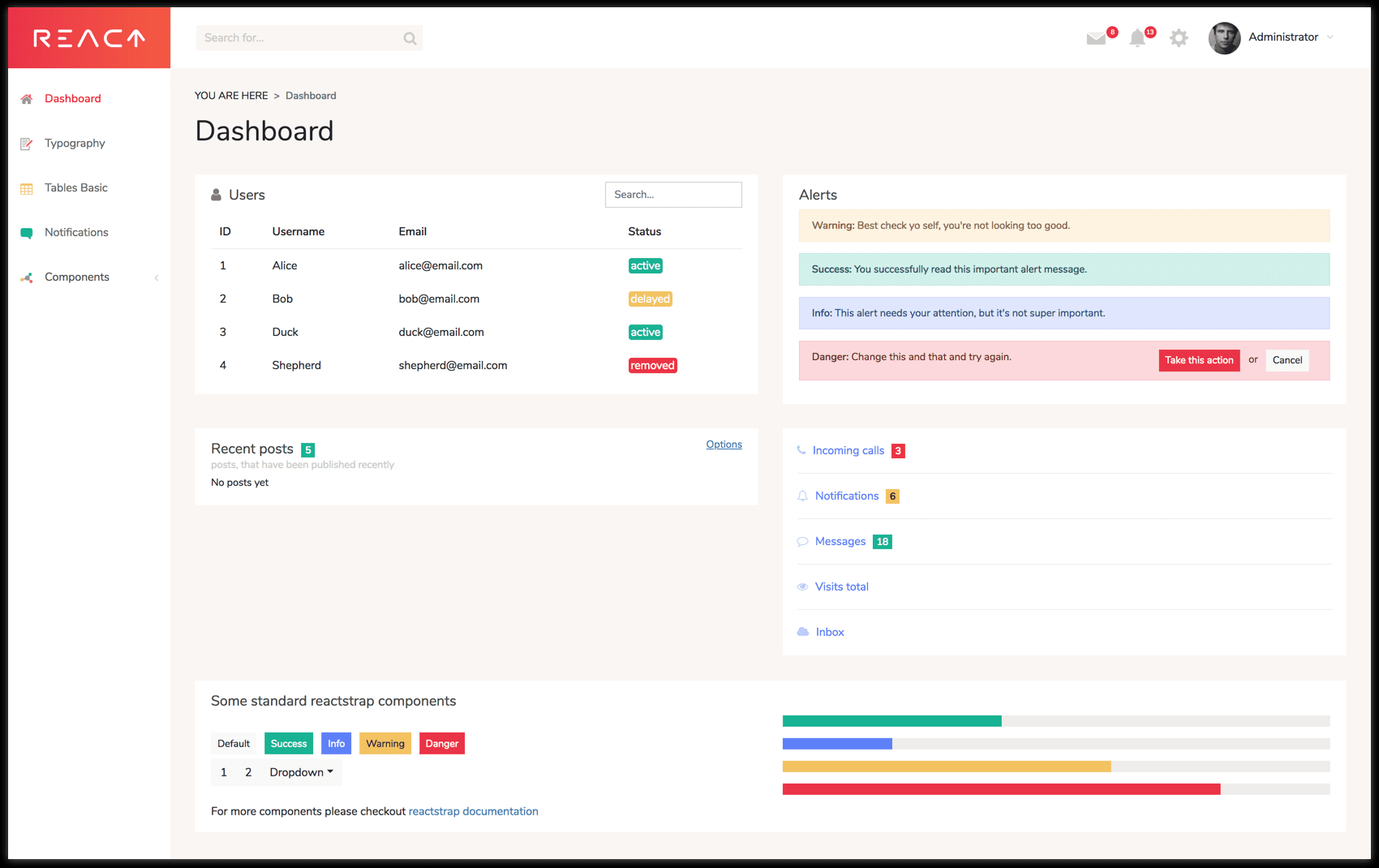Click the Components share icon in sidebar
1379x868 pixels.
point(27,277)
